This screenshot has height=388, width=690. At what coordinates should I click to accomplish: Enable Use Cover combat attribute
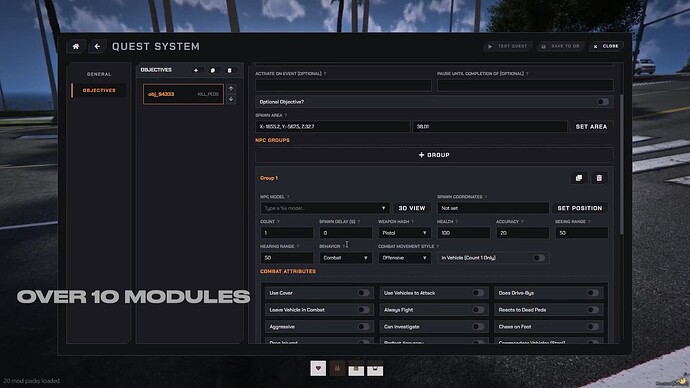363,293
